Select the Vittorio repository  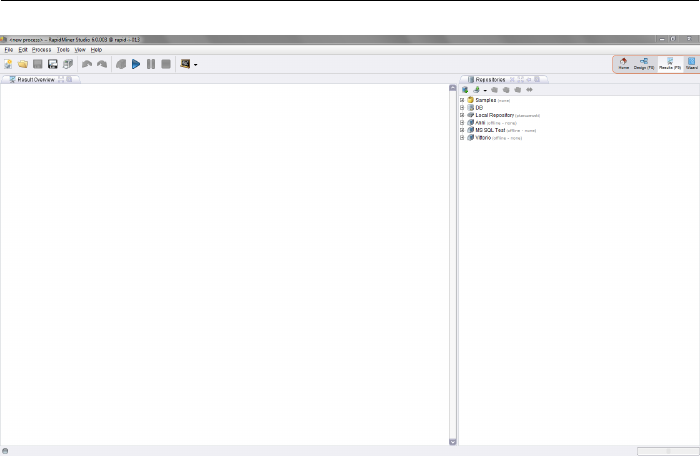[495, 138]
